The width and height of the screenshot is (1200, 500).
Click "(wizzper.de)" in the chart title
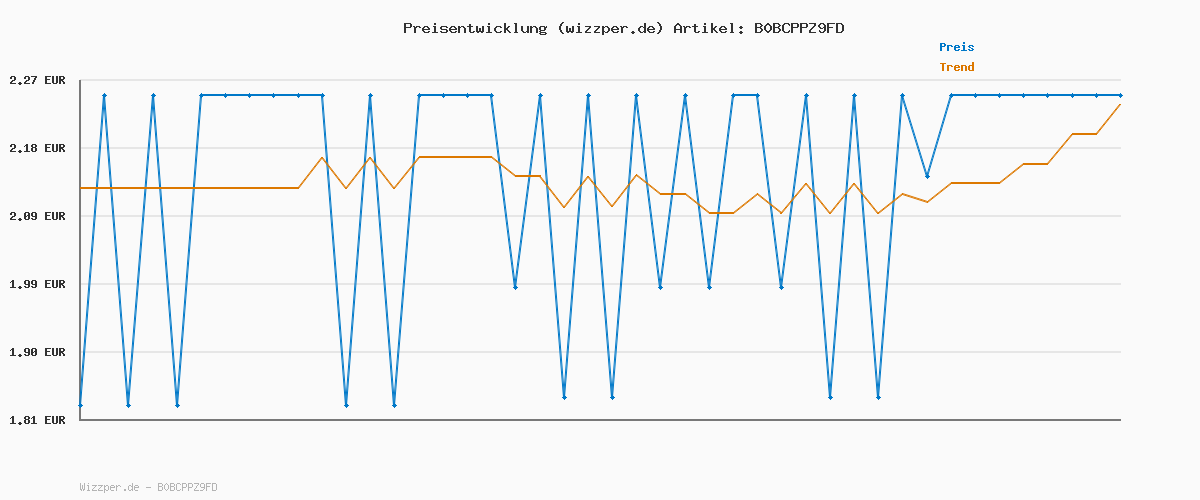pos(609,28)
